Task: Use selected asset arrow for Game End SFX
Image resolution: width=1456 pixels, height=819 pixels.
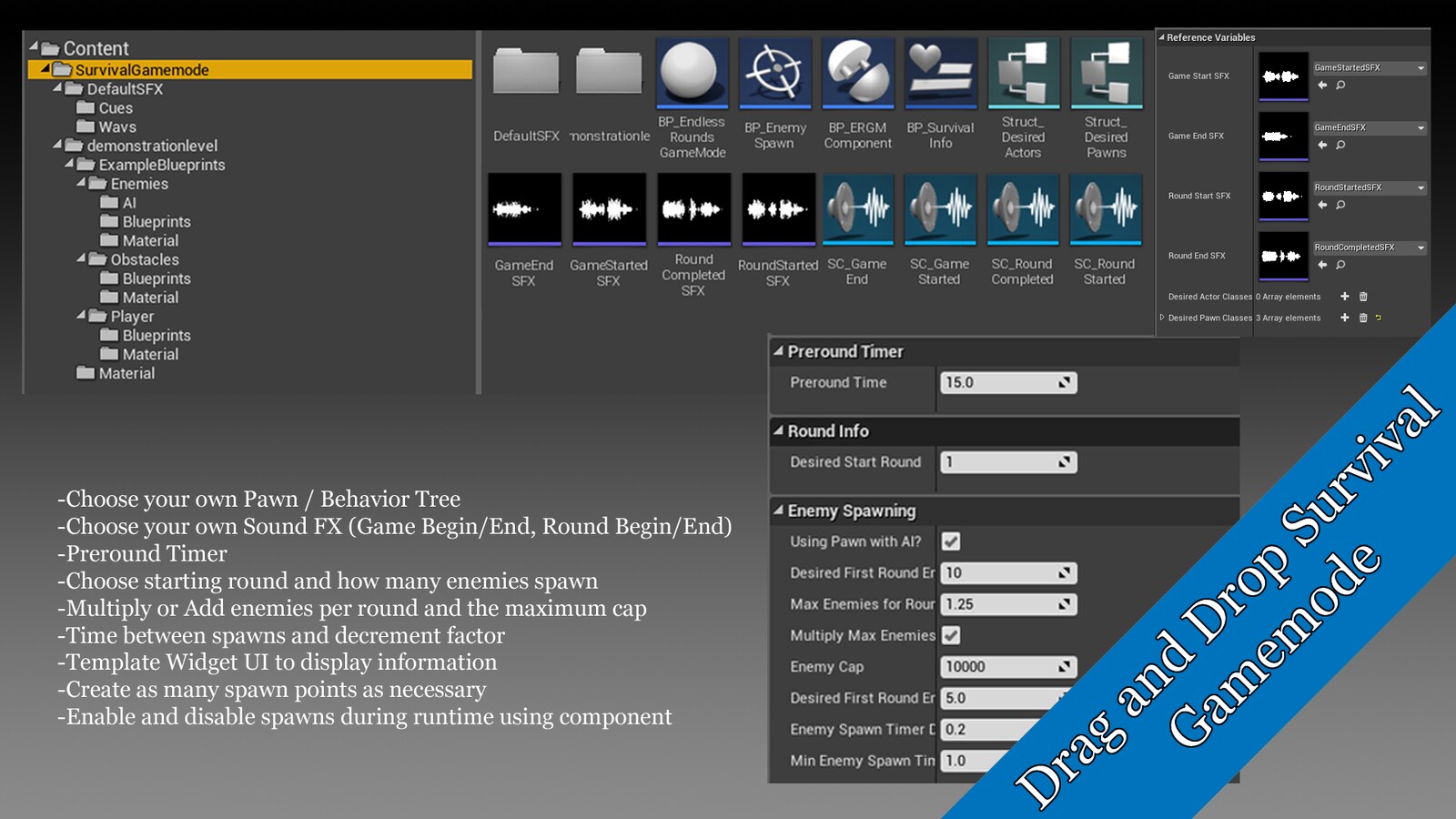Action: [x=1322, y=145]
